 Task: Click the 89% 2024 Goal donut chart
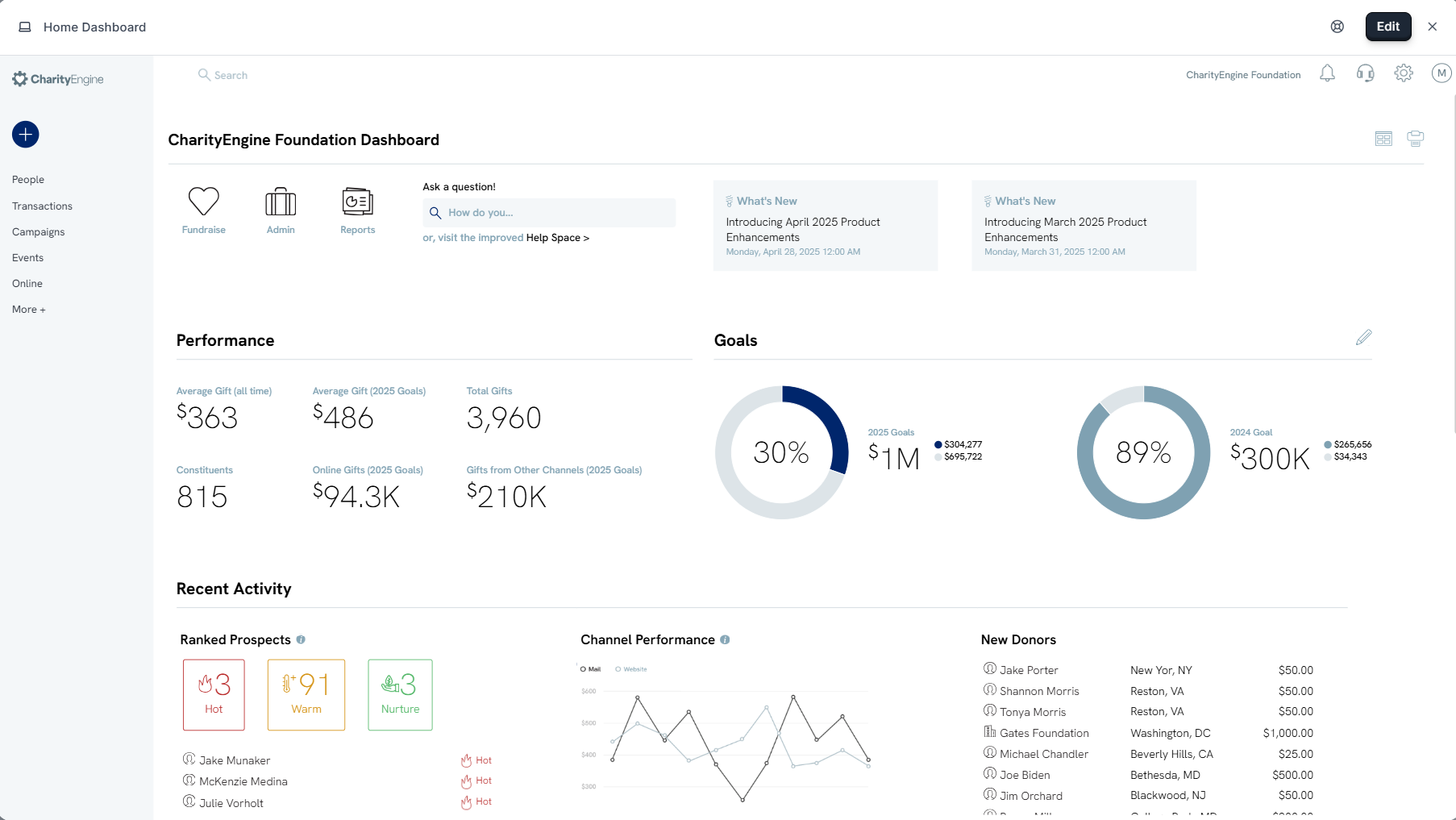tap(1143, 452)
